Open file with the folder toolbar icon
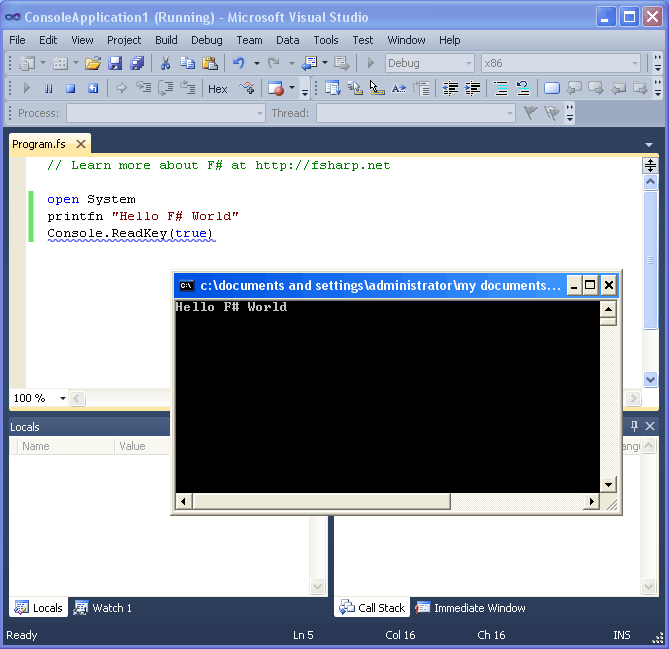Screen dimensions: 669x649 (x=93, y=64)
